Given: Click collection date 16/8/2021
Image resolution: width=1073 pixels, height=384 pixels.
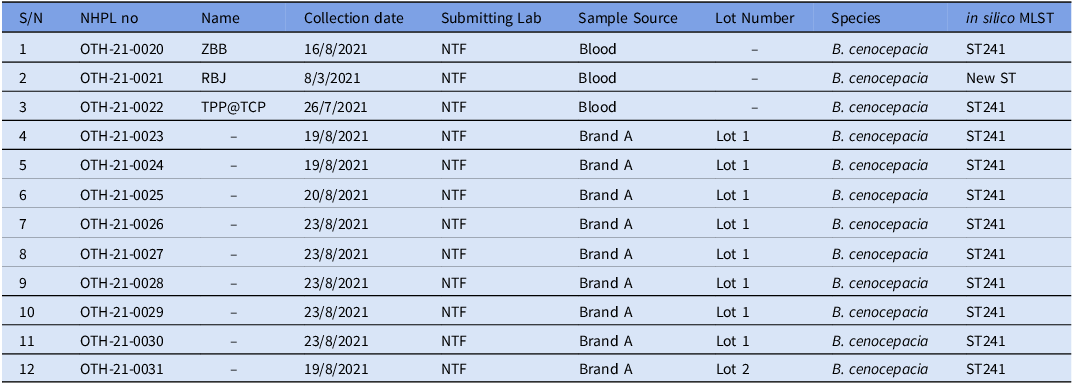Looking at the screenshot, I should click(336, 49).
